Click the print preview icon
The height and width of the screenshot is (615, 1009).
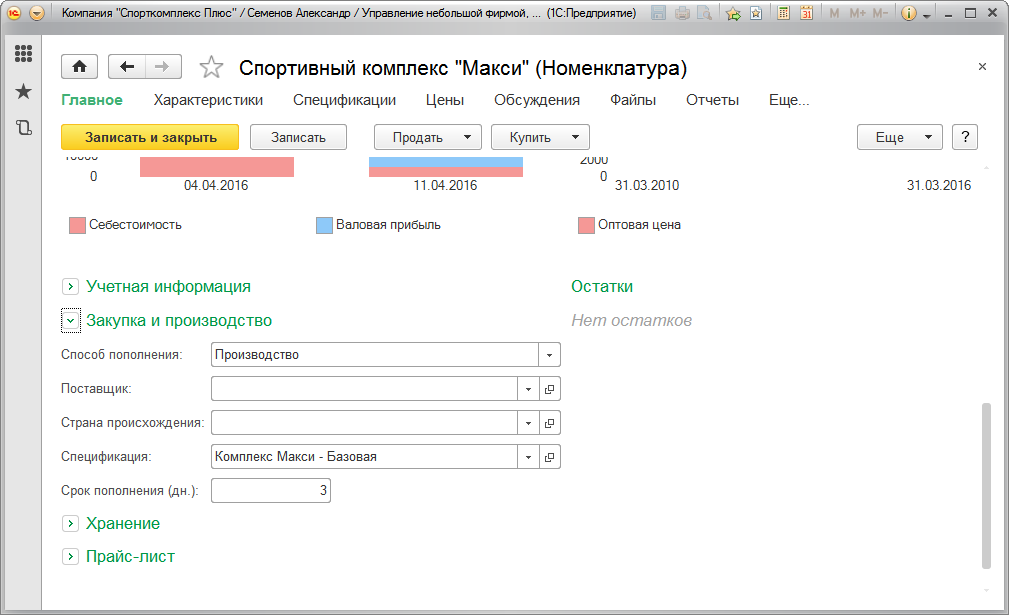tap(705, 13)
